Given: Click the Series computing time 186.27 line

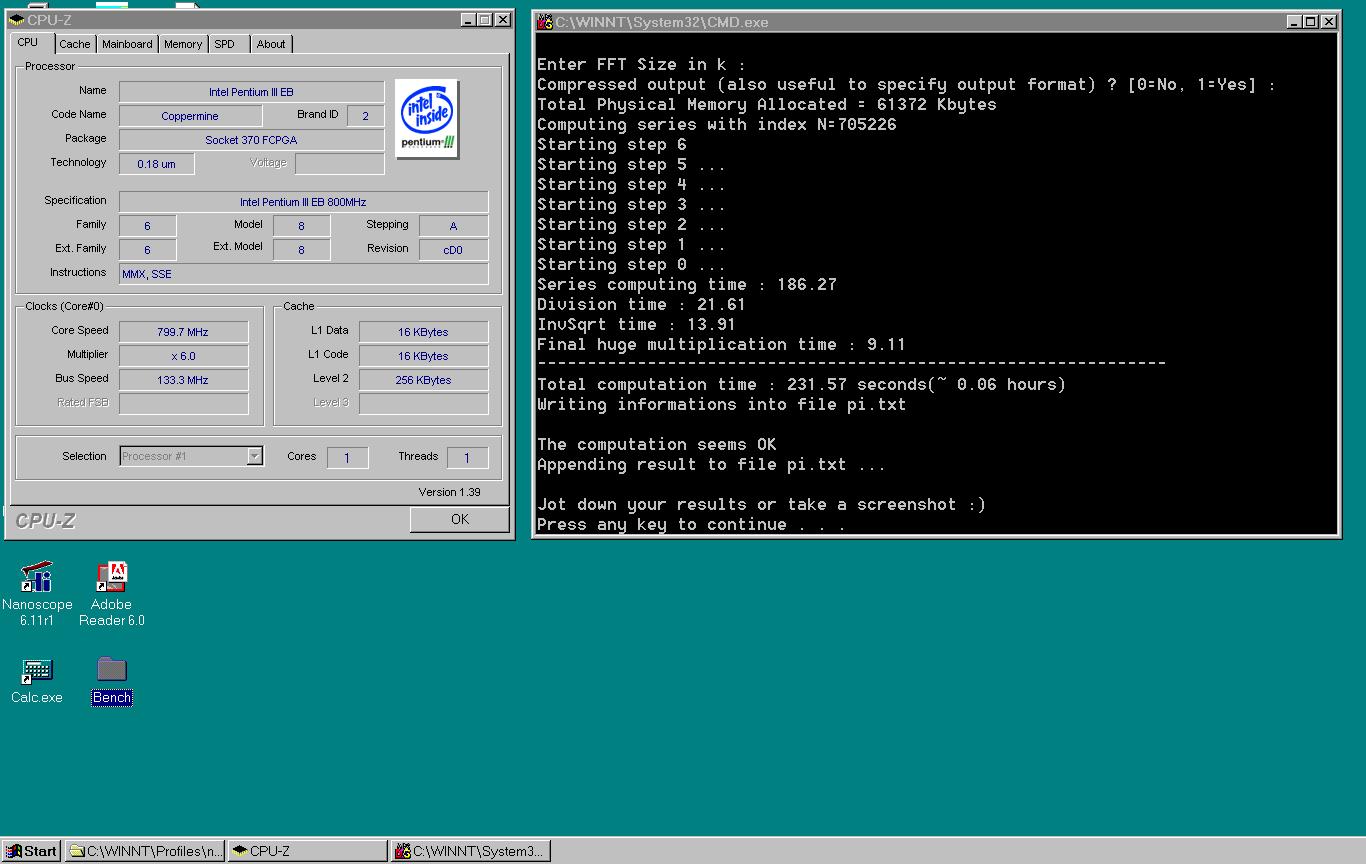Looking at the screenshot, I should [687, 284].
